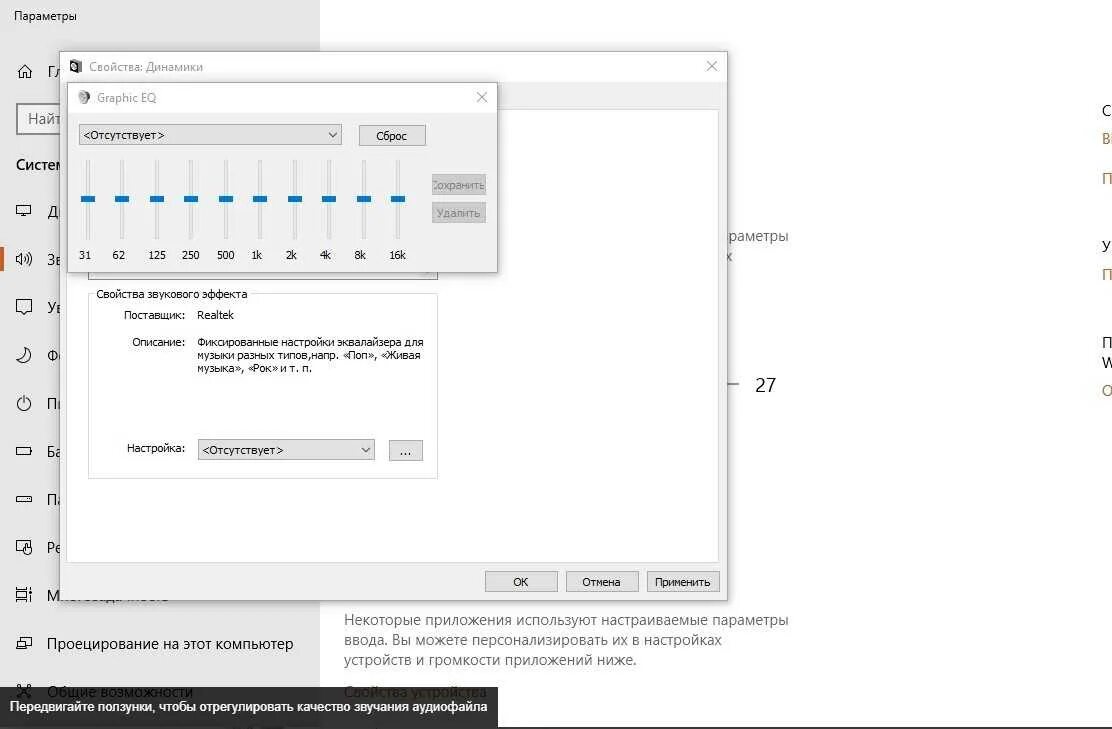Adjust the 8k equalizer slider
This screenshot has height=729, width=1112.
(363, 199)
